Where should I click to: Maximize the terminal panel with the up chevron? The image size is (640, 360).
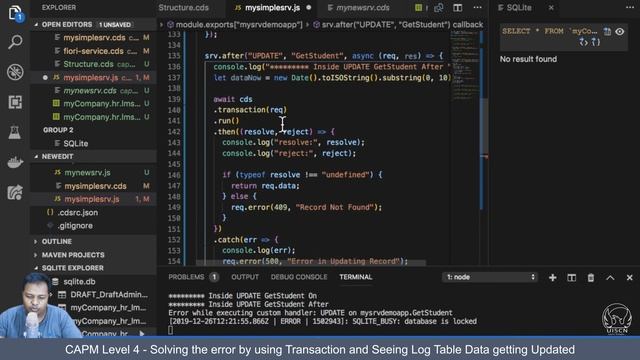(610, 278)
